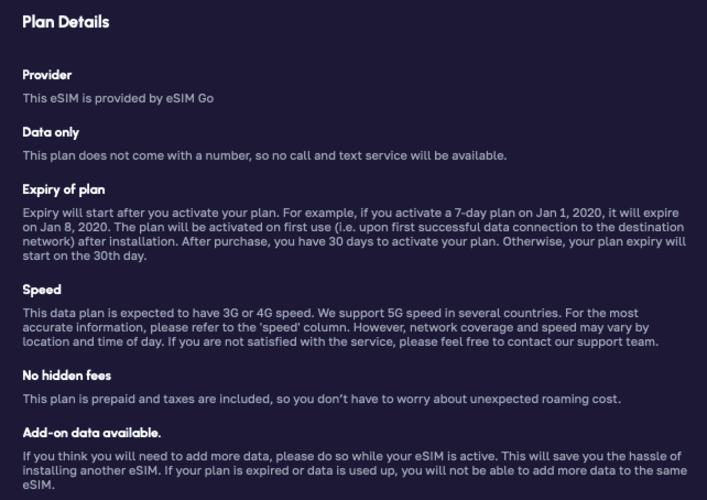This screenshot has height=500, width=707.
Task: Click the prepaid and taxes included sentence
Action: coord(322,399)
